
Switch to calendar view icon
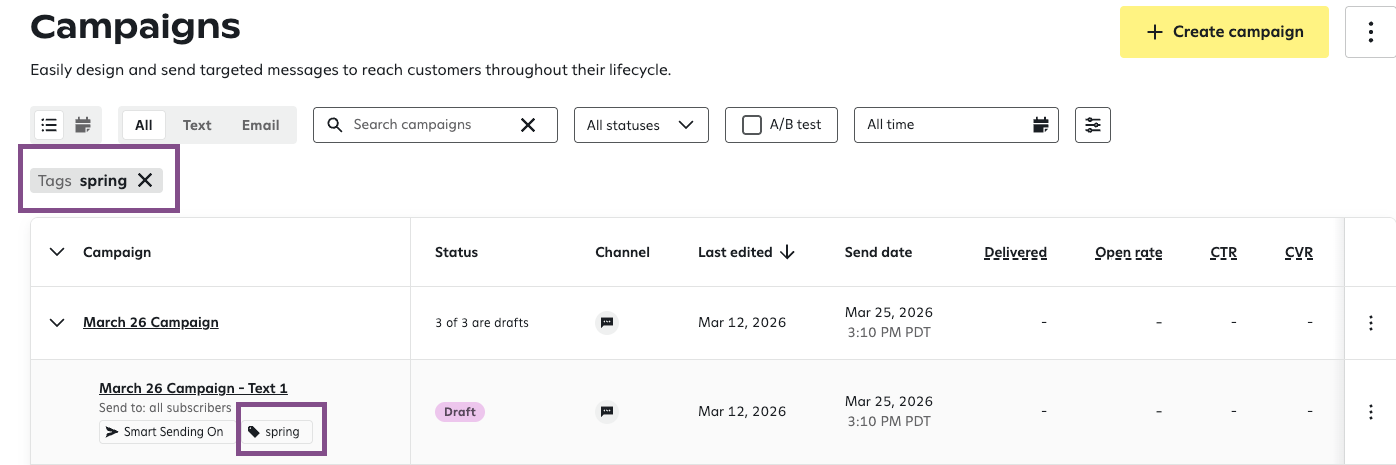pos(83,125)
